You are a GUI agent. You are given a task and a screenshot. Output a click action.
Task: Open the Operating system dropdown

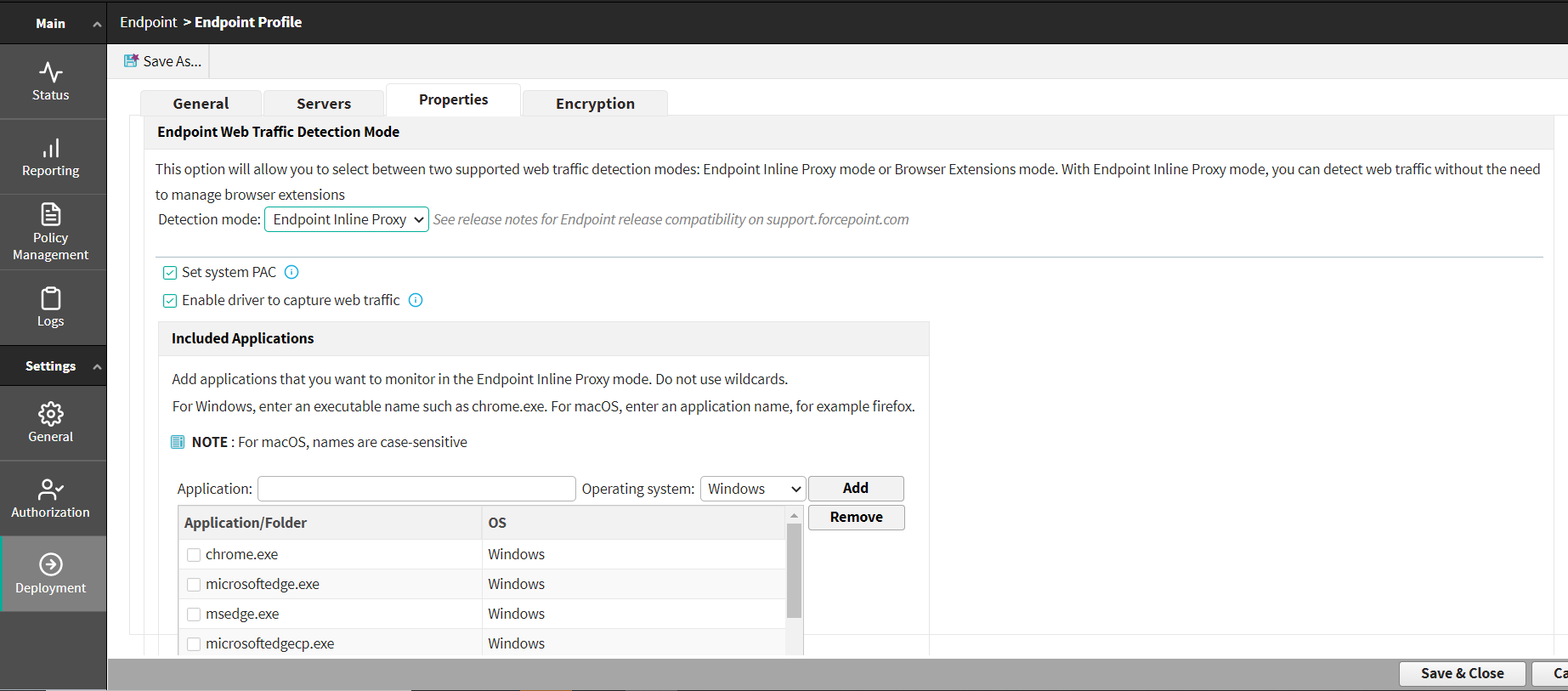(752, 489)
